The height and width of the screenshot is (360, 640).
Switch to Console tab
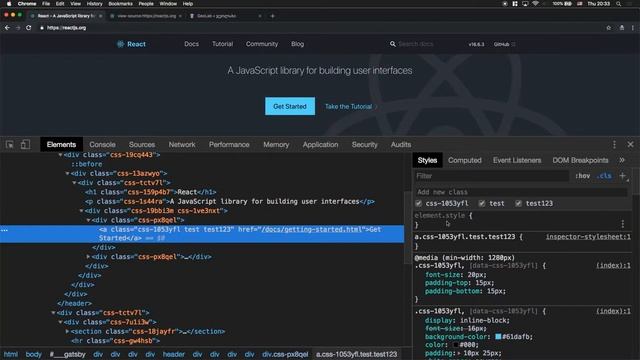(102, 144)
